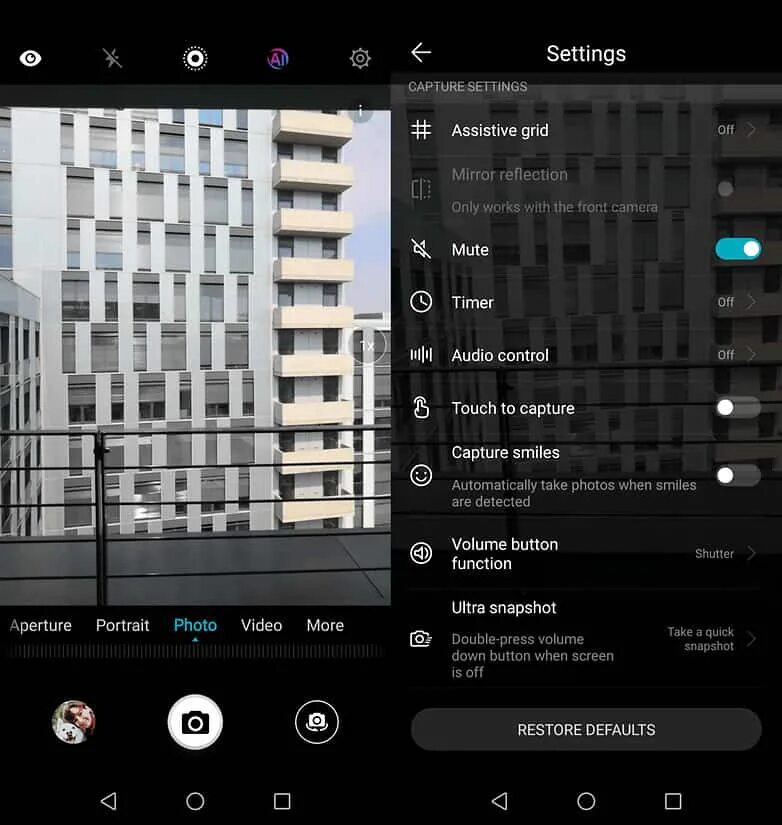Tap the info icon above viewfinder
This screenshot has width=782, height=825.
(x=360, y=112)
